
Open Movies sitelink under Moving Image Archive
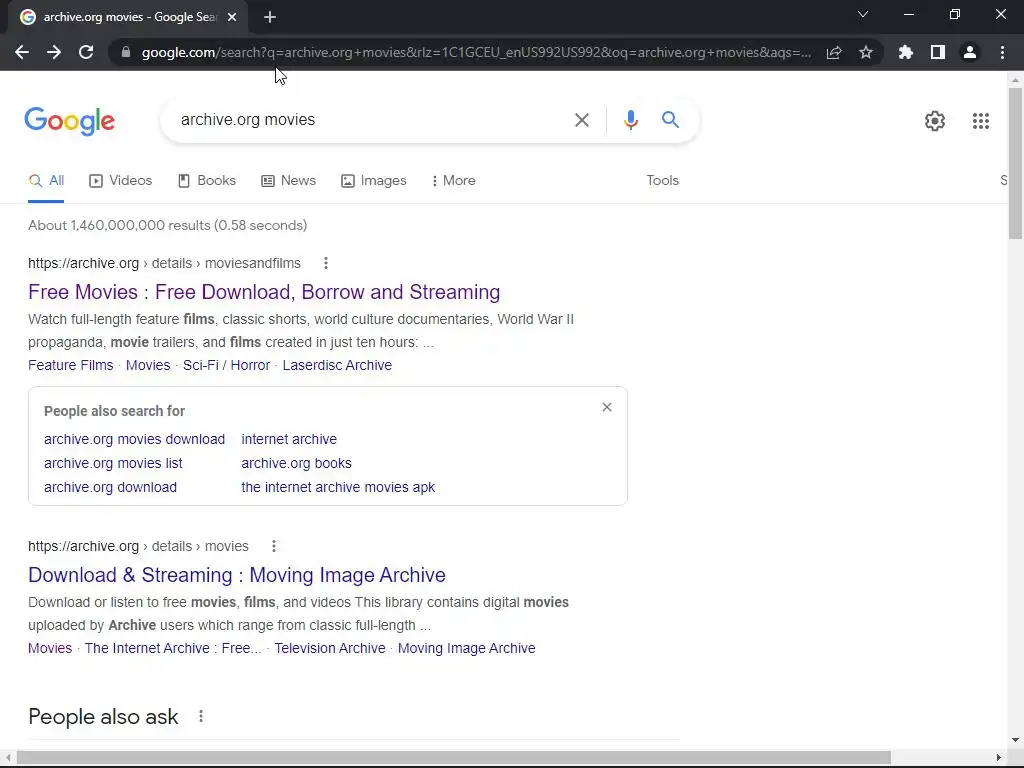50,648
